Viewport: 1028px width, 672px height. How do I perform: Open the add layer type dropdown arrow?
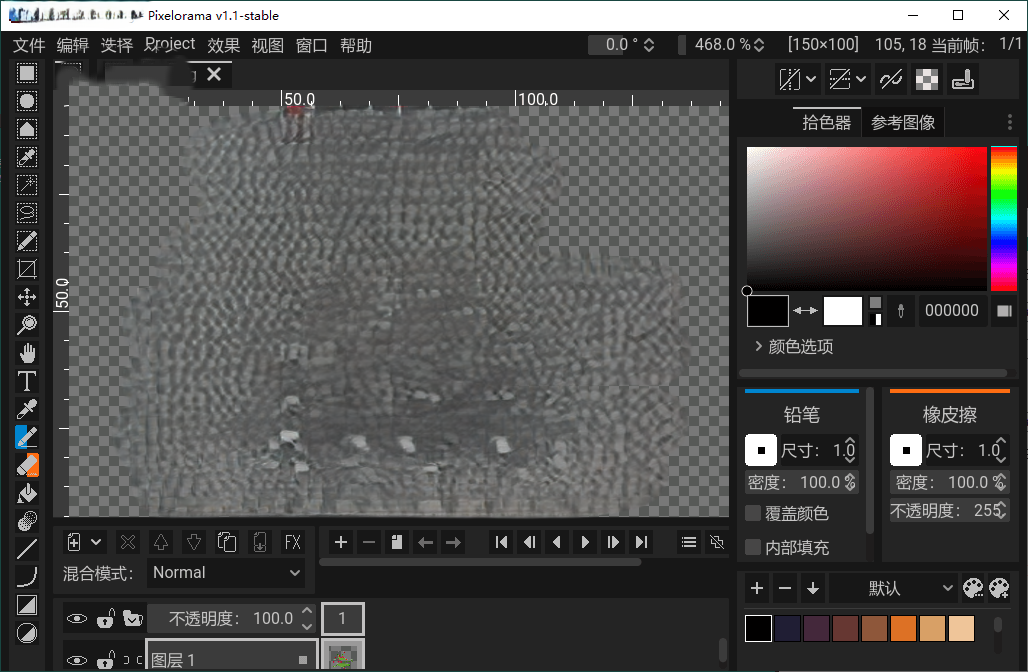click(96, 542)
